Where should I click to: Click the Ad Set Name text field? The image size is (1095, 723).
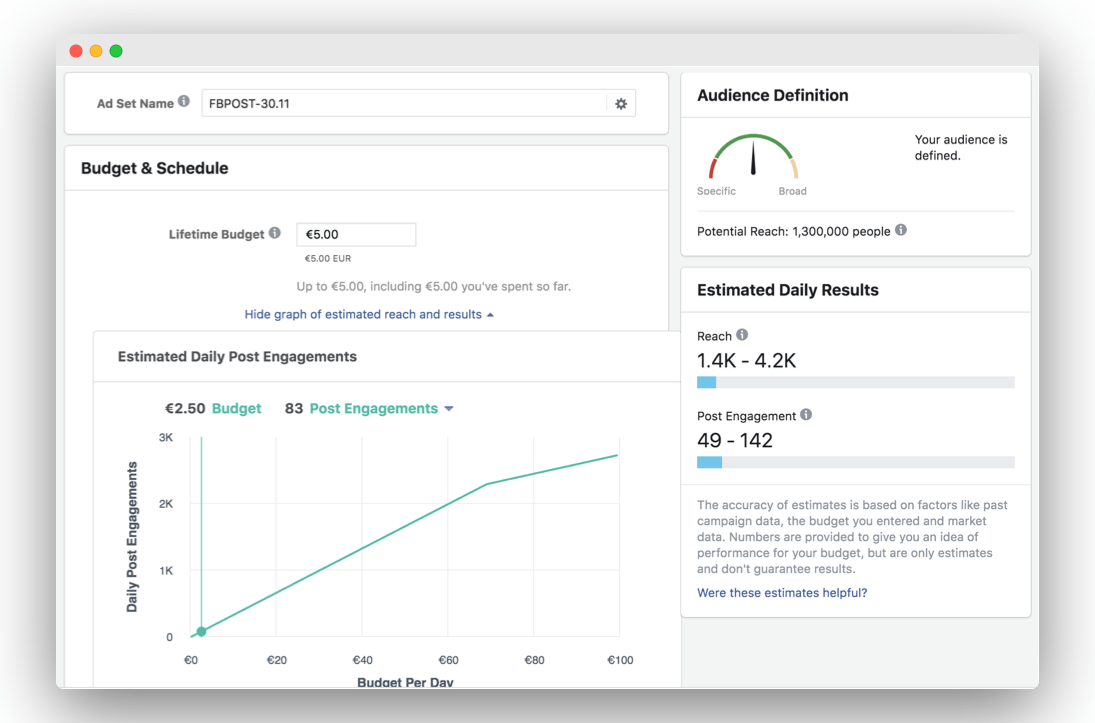404,103
